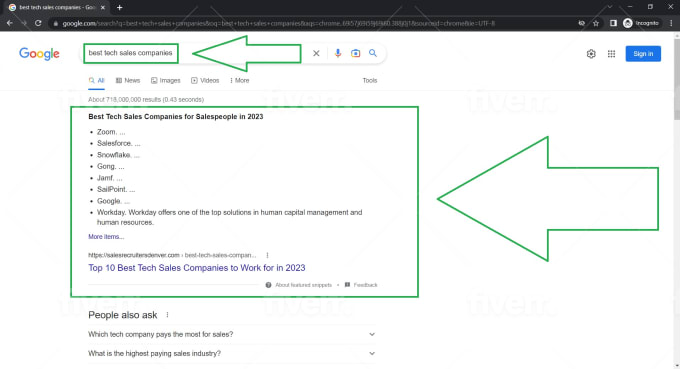Switch to the News results tab

[x=128, y=81]
